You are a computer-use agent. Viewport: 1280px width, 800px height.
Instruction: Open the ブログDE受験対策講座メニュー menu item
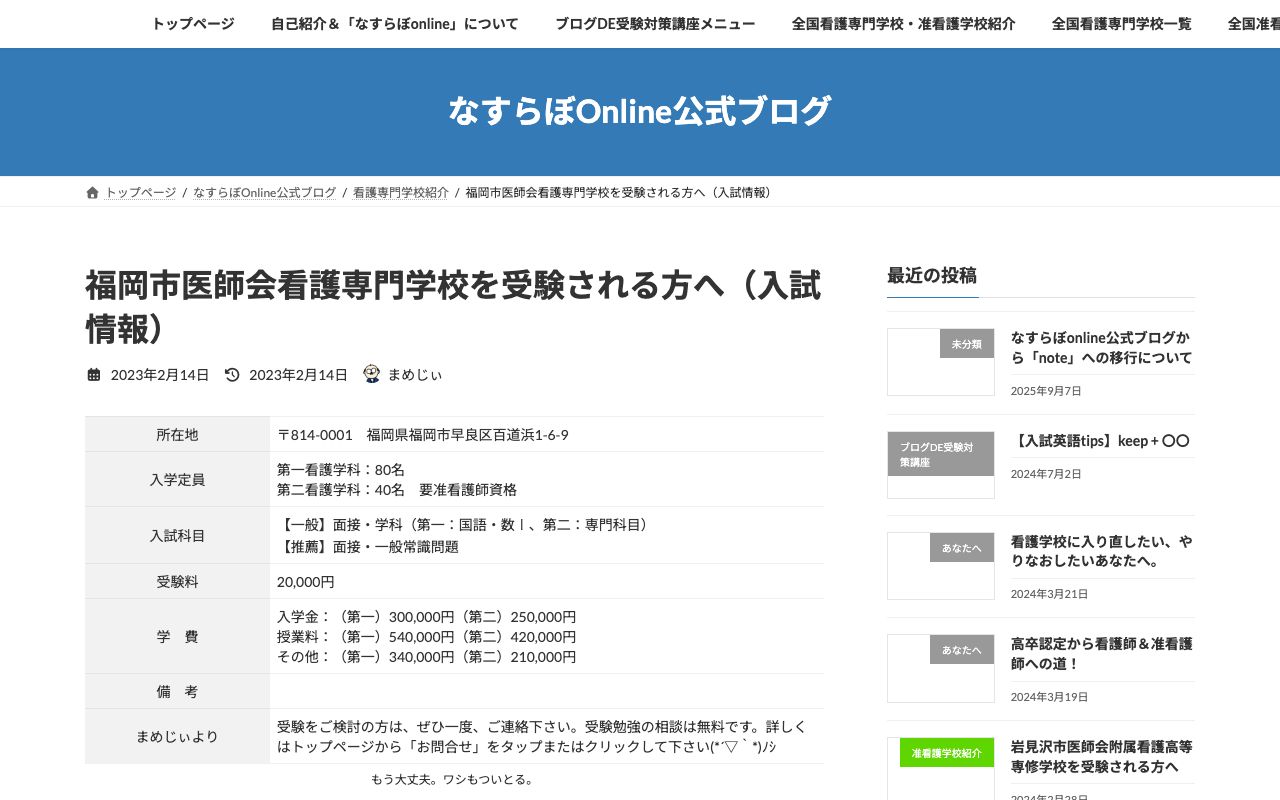click(655, 23)
